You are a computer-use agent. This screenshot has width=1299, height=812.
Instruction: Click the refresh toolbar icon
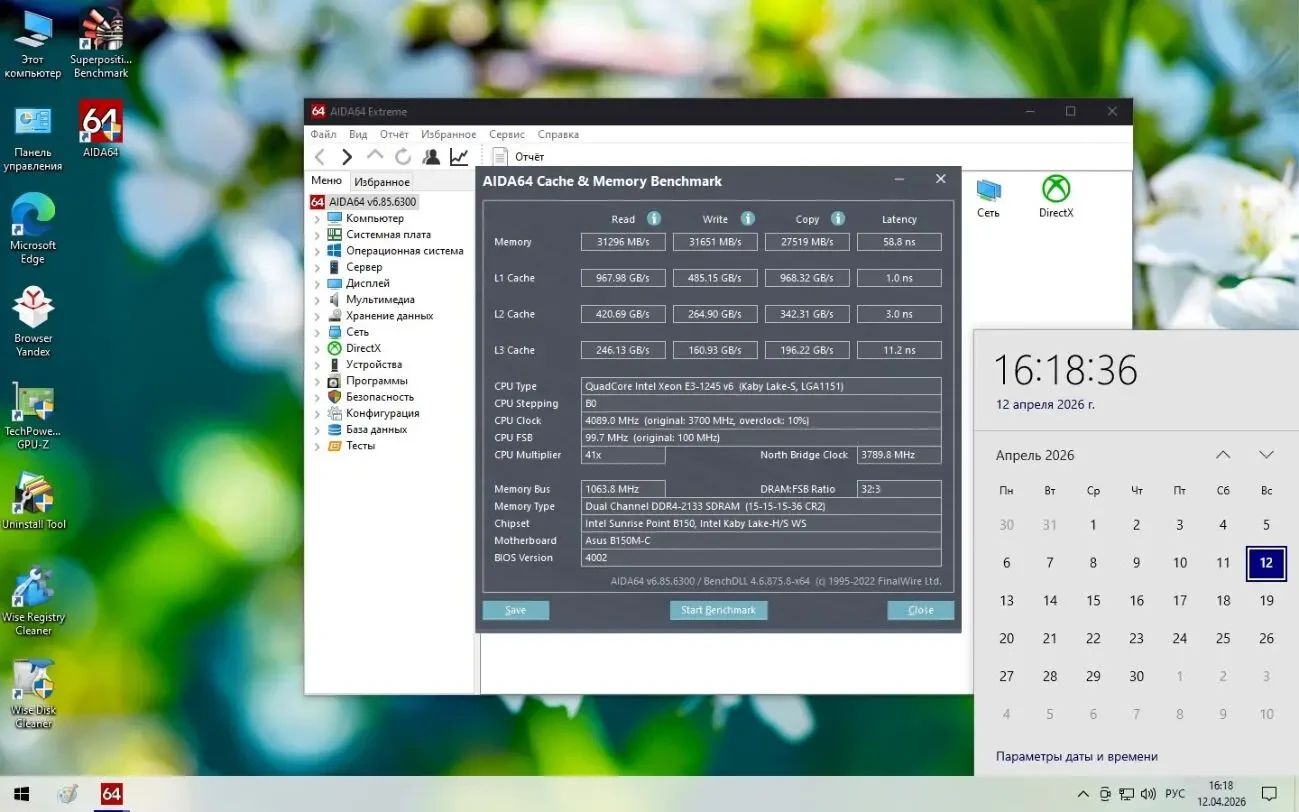click(x=403, y=156)
